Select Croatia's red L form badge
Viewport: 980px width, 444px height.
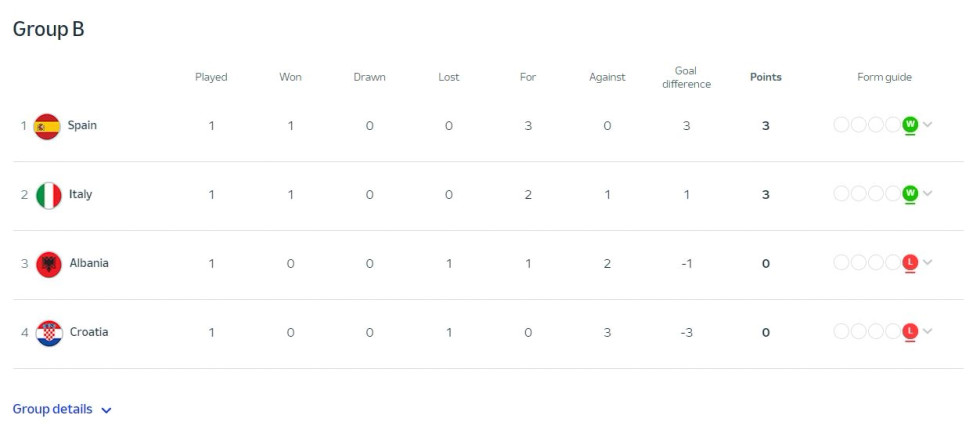pos(910,331)
